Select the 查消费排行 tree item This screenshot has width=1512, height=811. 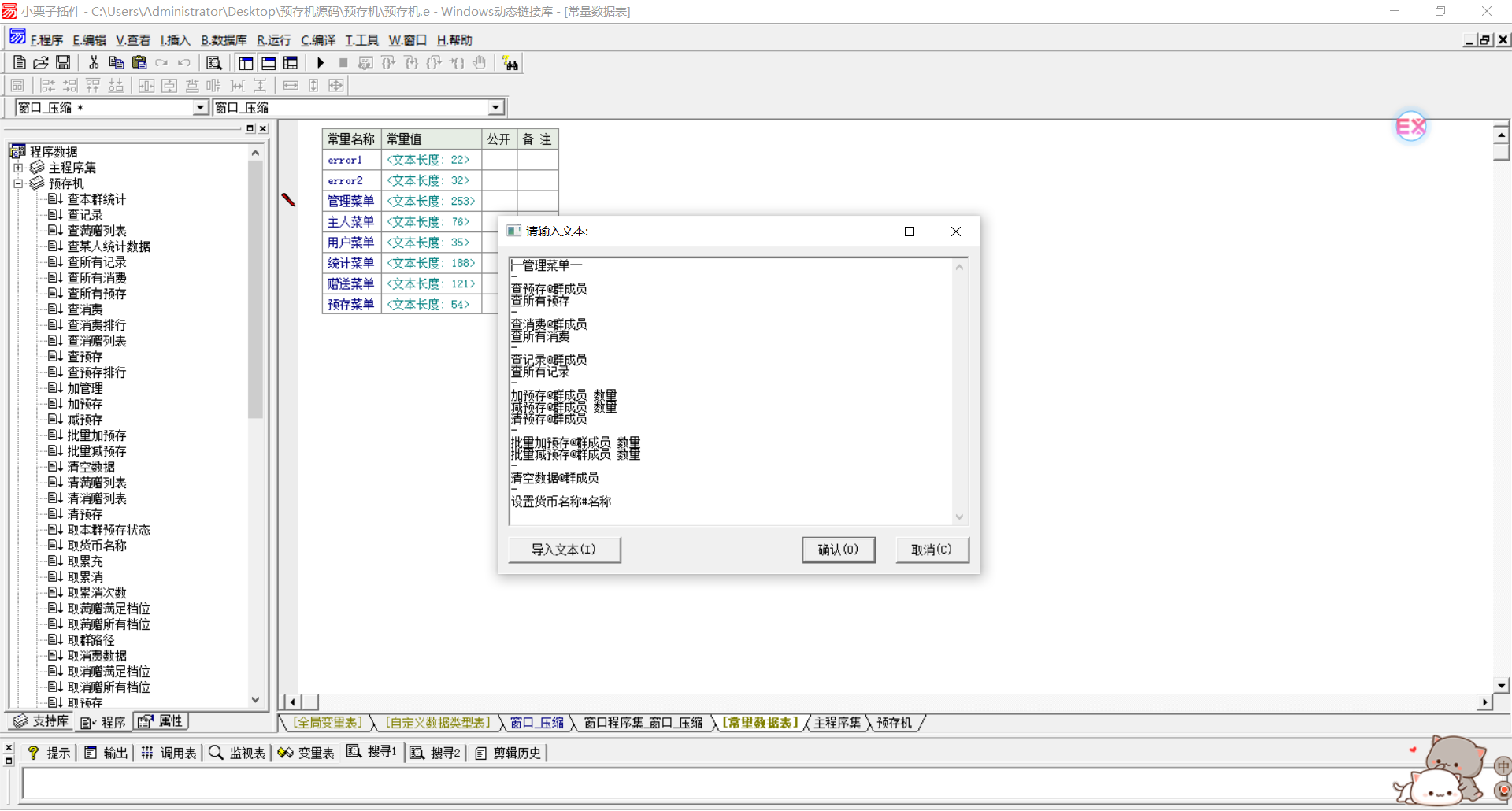96,325
